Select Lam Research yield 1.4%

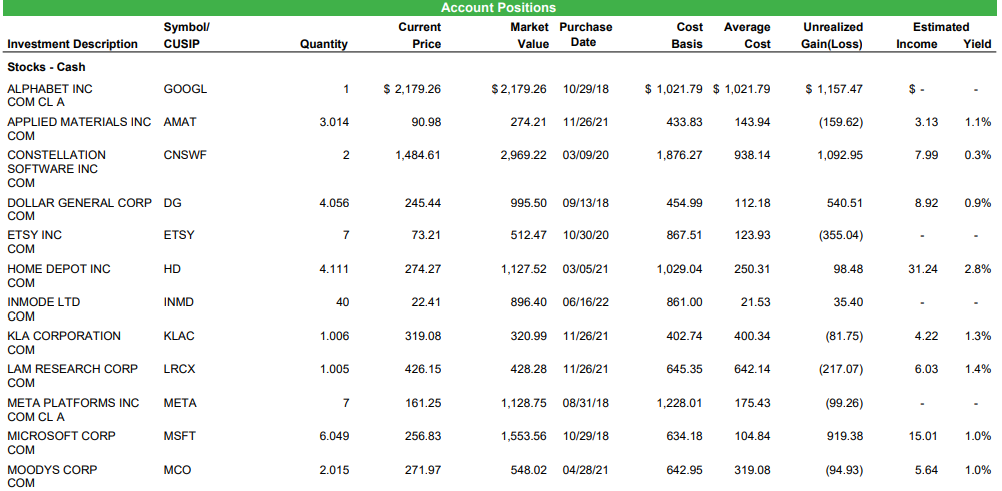pos(978,370)
